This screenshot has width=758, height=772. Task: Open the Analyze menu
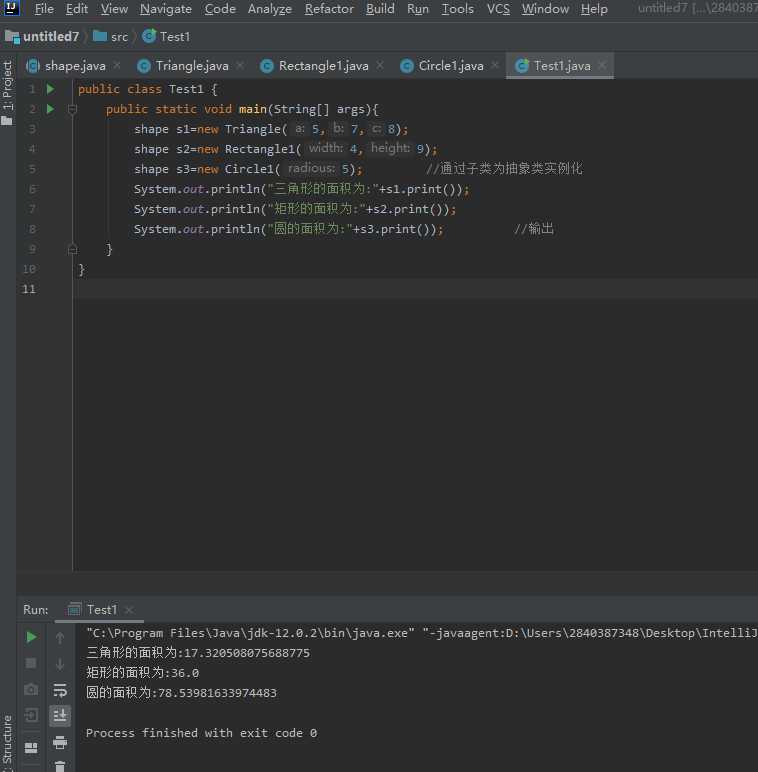click(270, 9)
